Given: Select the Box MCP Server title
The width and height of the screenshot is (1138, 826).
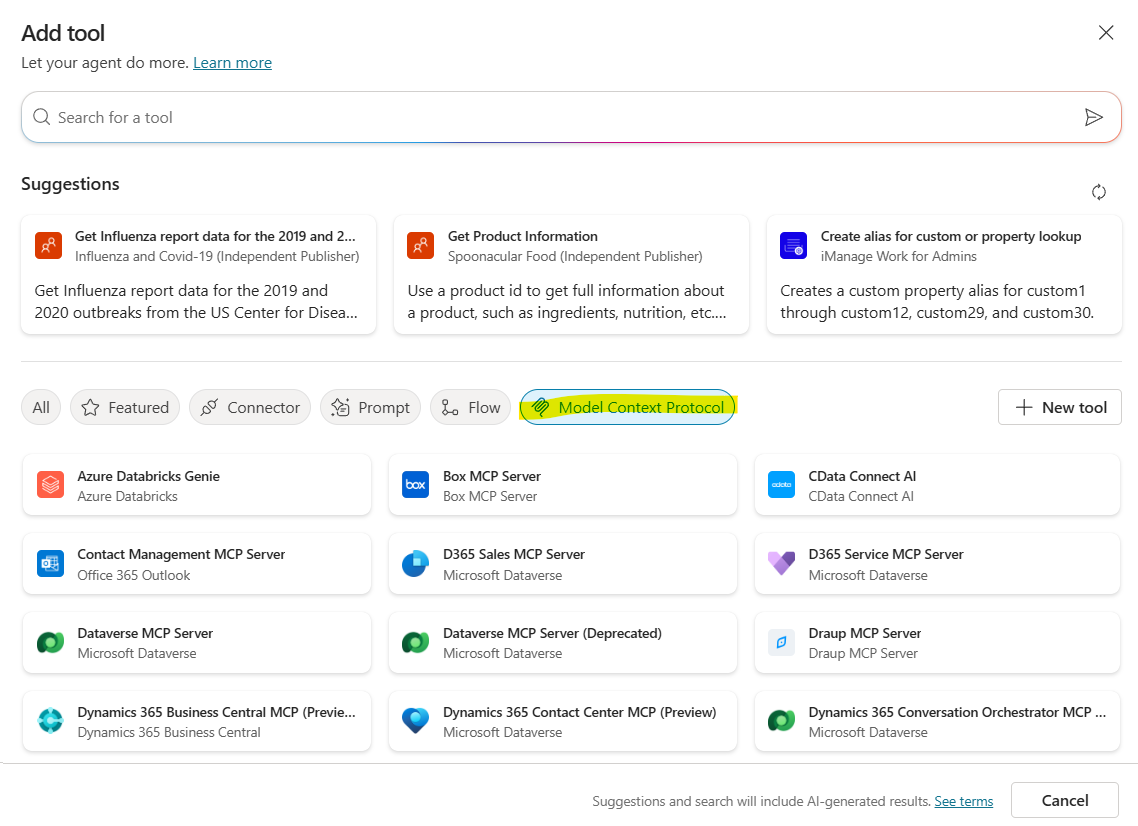Looking at the screenshot, I should [x=492, y=476].
